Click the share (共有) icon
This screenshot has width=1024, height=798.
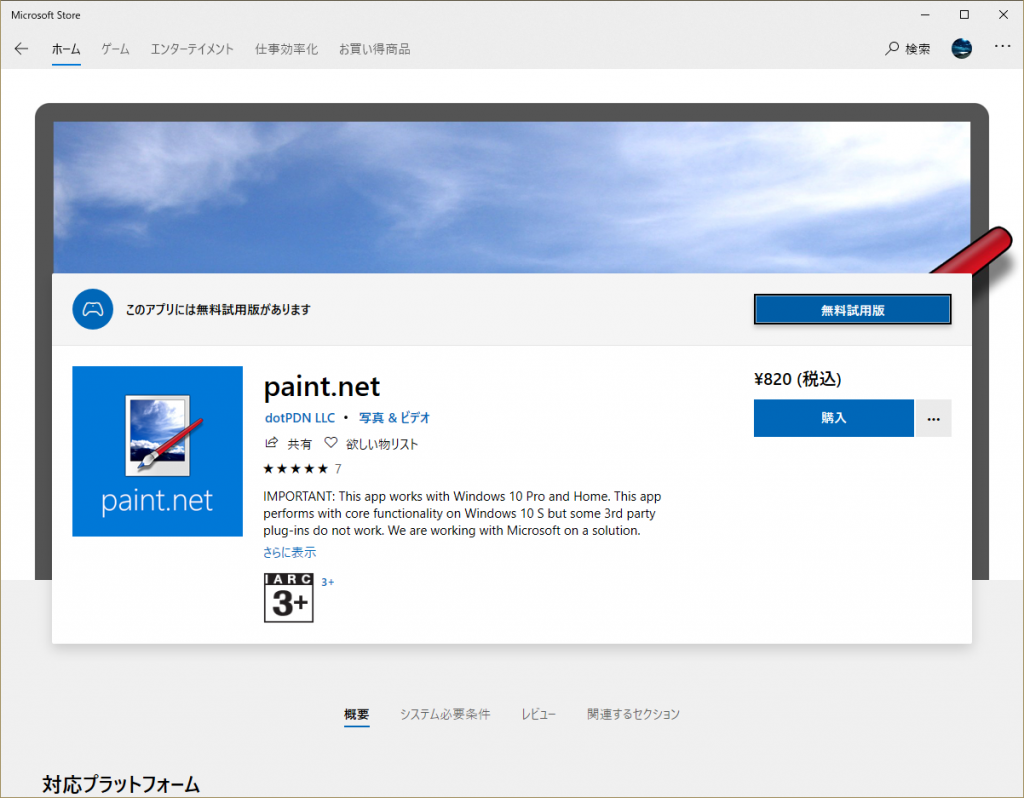(271, 443)
